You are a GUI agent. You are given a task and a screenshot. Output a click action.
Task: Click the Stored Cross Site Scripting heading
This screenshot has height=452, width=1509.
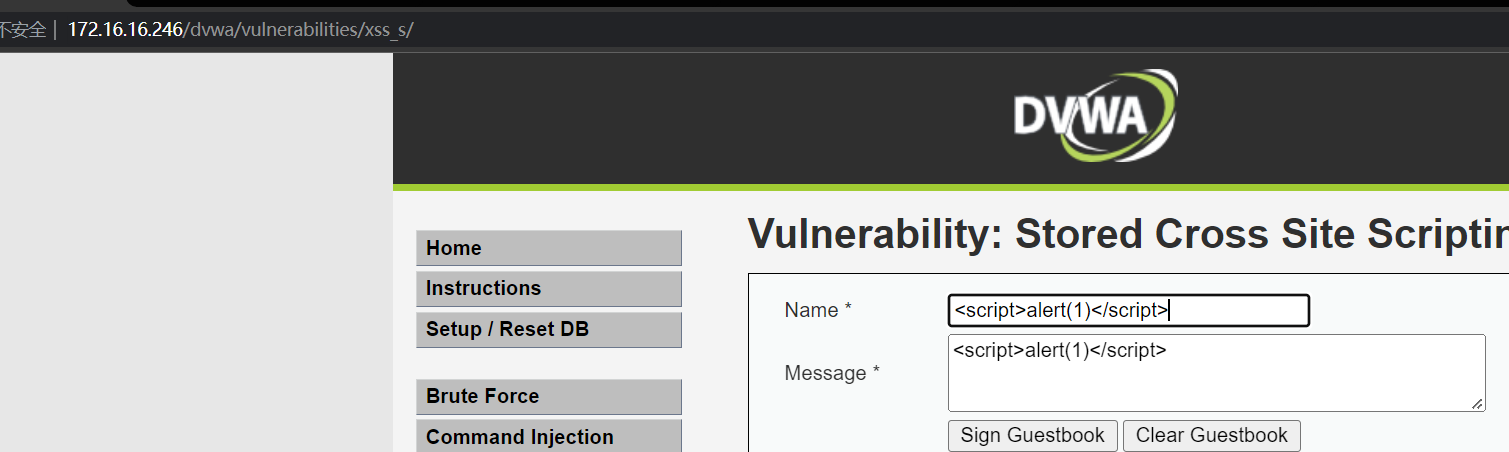point(1128,234)
